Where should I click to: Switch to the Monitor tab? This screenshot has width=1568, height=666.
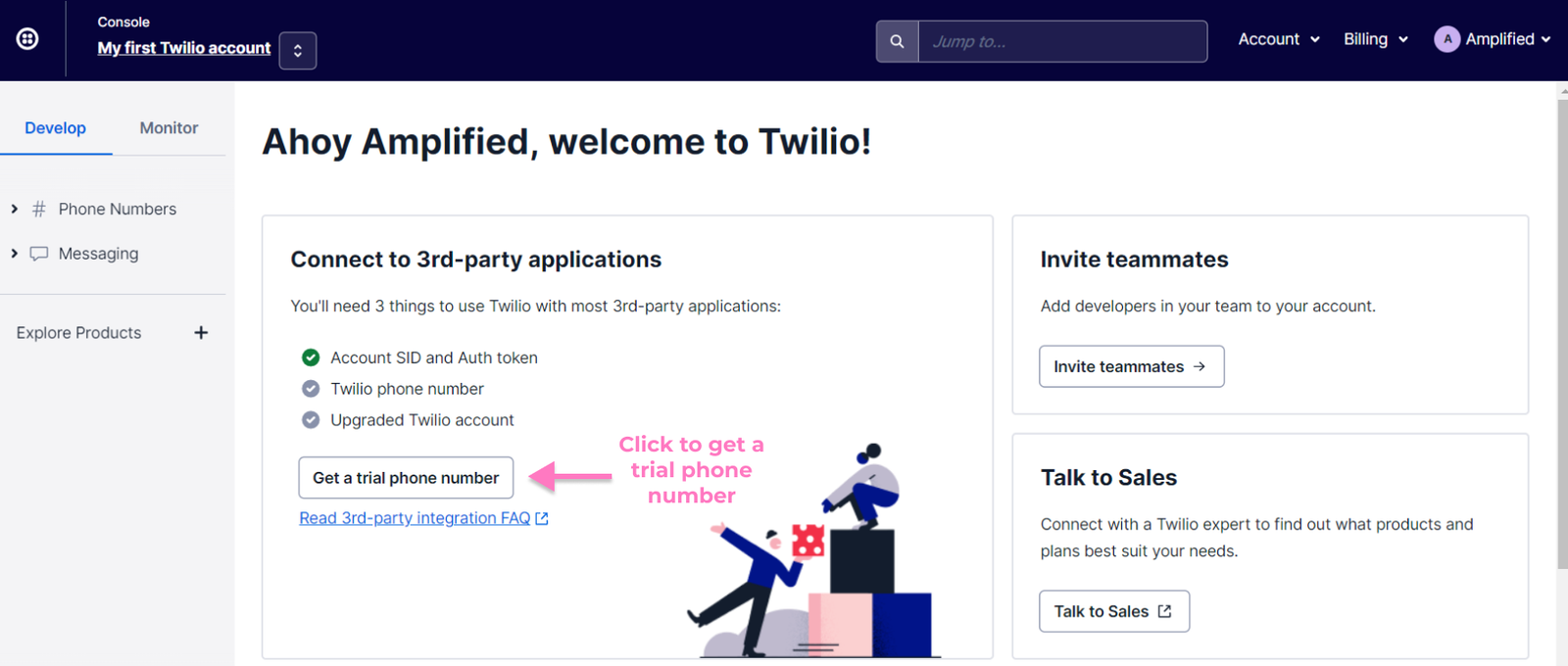click(x=169, y=128)
